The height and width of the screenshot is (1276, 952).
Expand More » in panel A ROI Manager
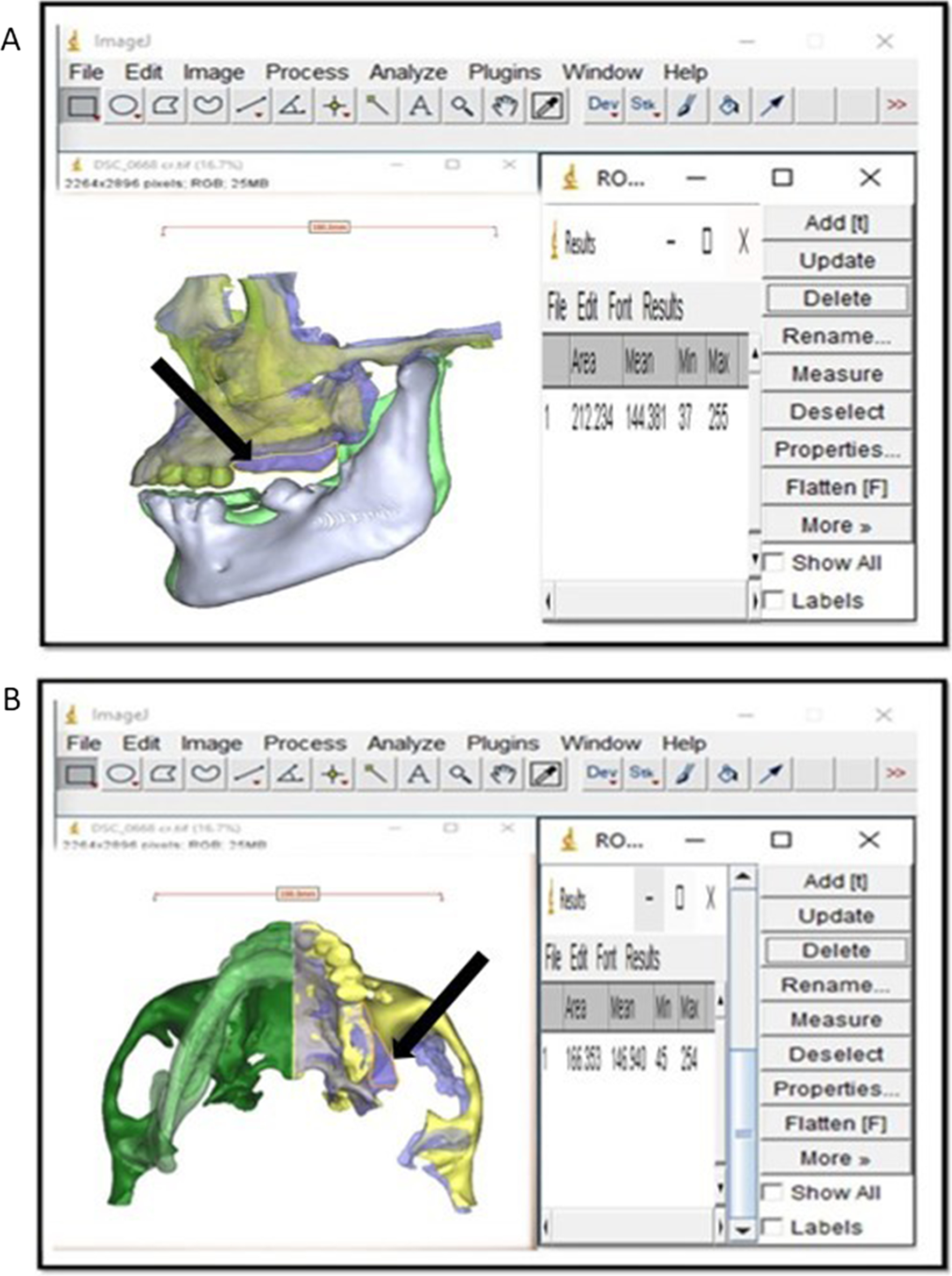coord(837,525)
